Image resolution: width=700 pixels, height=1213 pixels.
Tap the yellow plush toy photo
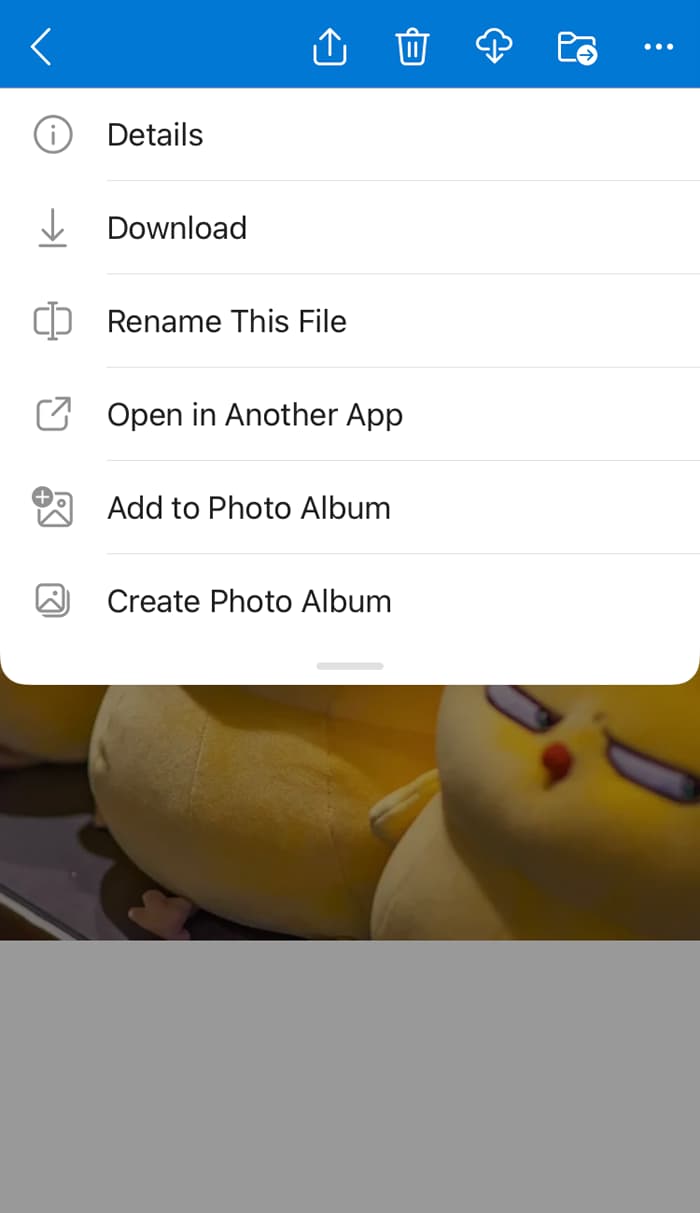pos(350,812)
